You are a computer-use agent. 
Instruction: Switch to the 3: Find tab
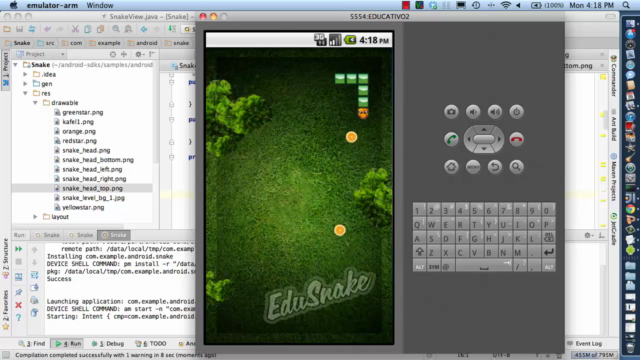point(32,344)
